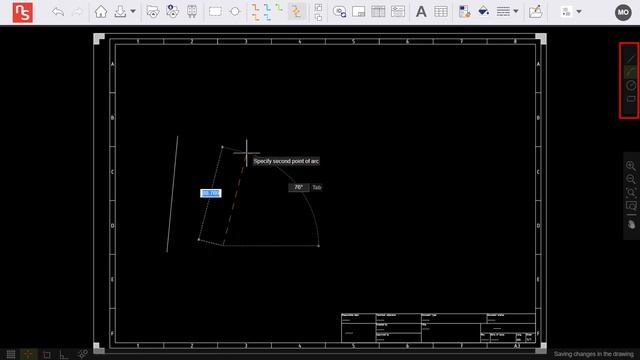Open the folder symbol library icon
The image size is (640, 360).
point(153,11)
